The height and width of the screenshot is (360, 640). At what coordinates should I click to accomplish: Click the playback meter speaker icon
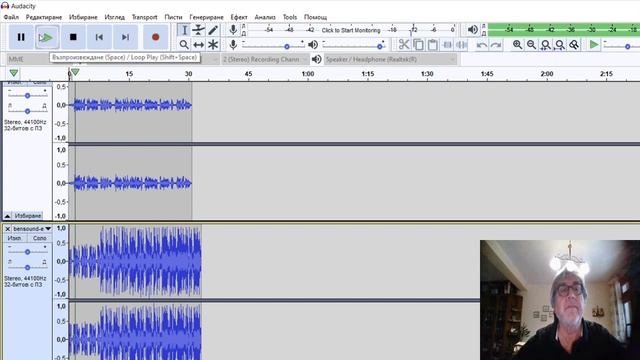point(473,29)
